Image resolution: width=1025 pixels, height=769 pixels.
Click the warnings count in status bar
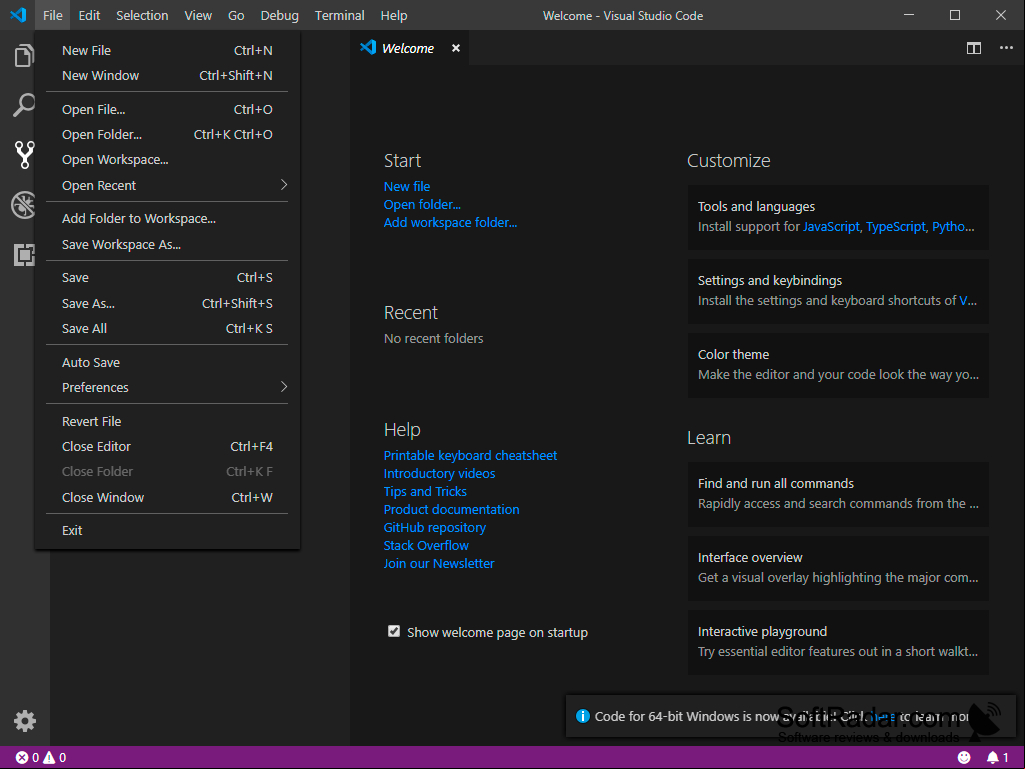pyautogui.click(x=55, y=757)
